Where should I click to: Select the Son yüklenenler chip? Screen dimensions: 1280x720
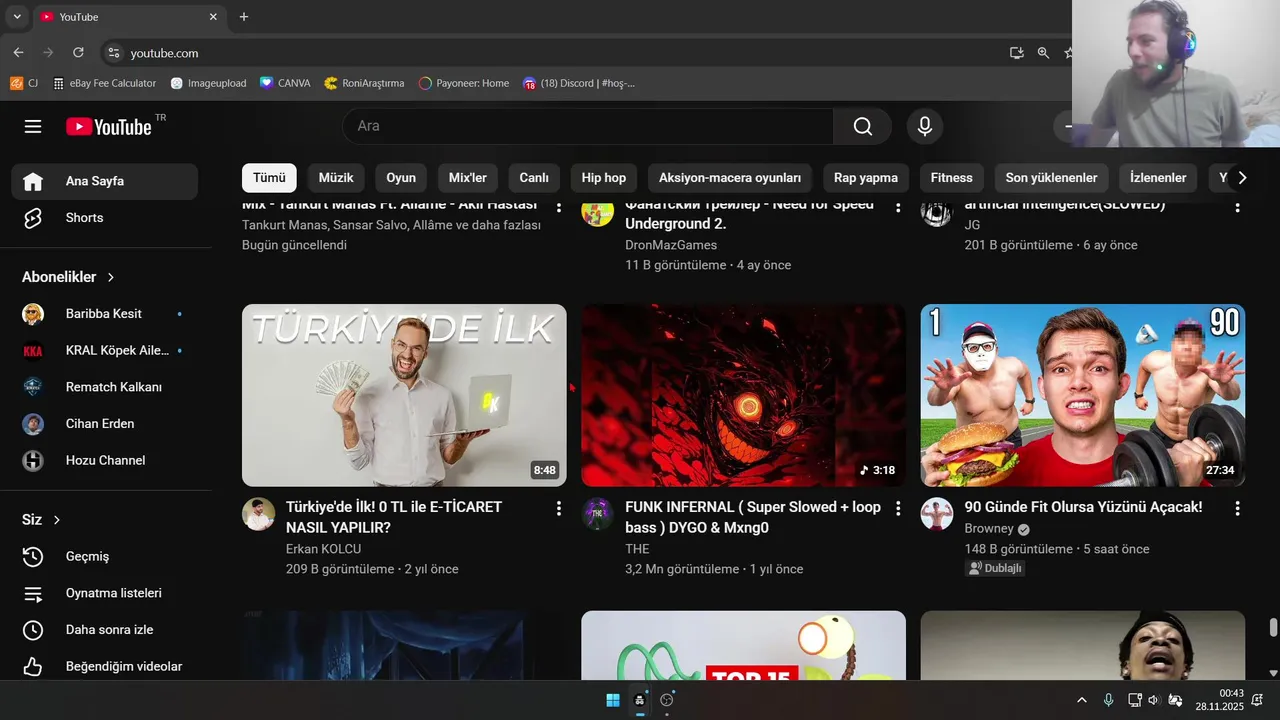coord(1051,178)
